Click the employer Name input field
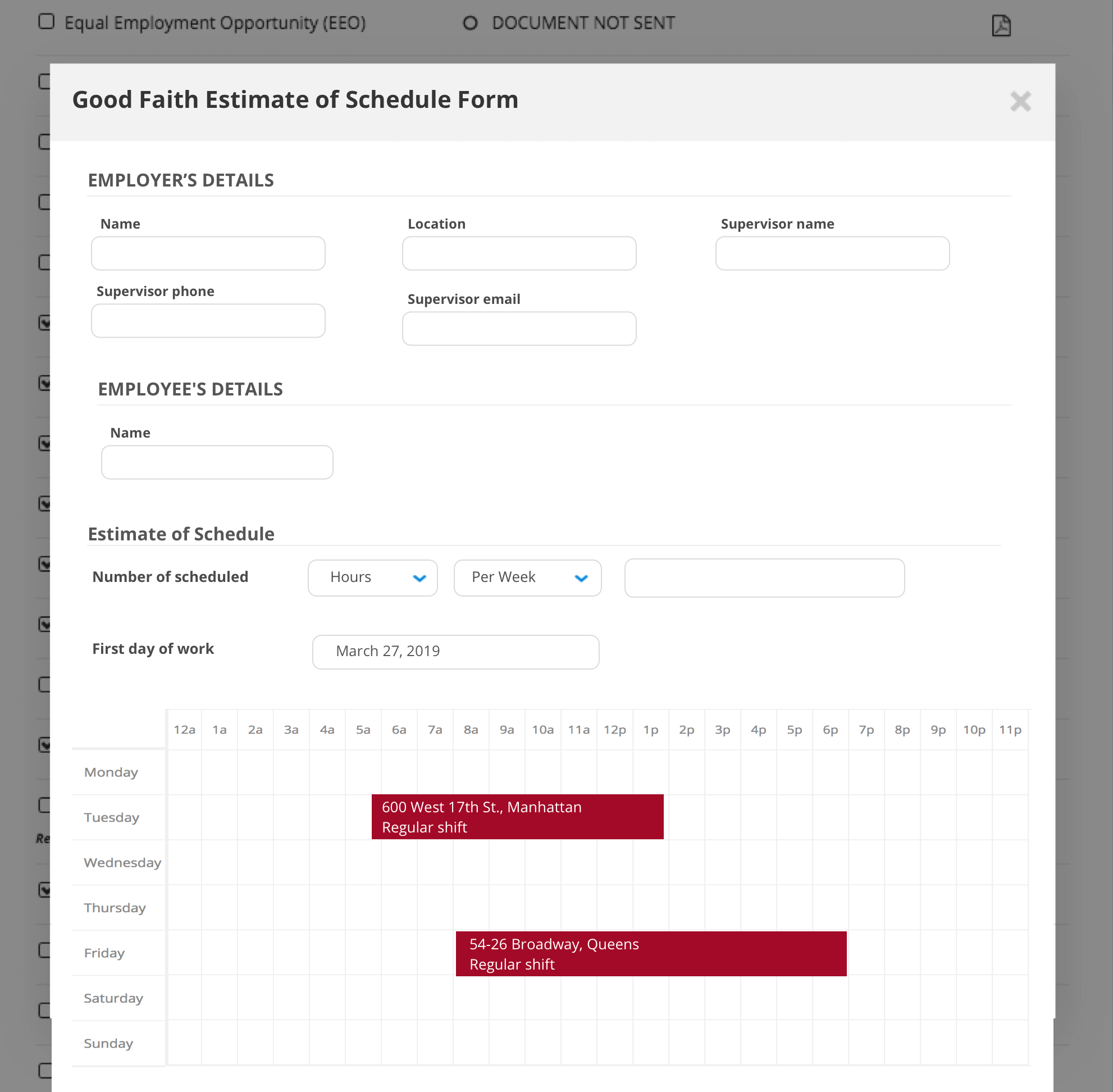1113x1092 pixels. coord(208,253)
